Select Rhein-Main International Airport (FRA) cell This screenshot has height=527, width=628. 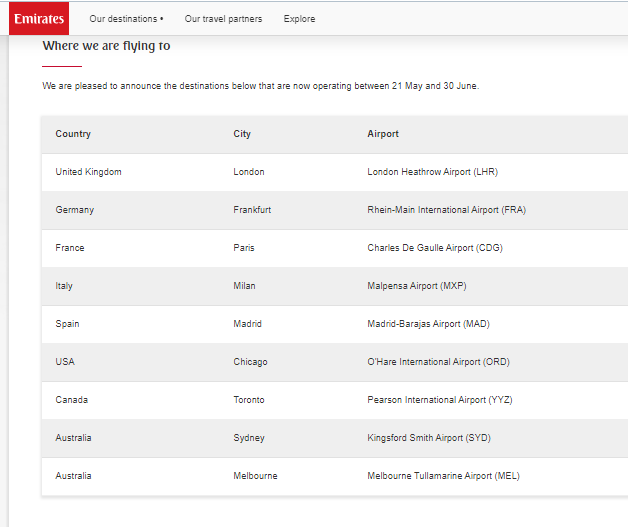[x=447, y=210]
